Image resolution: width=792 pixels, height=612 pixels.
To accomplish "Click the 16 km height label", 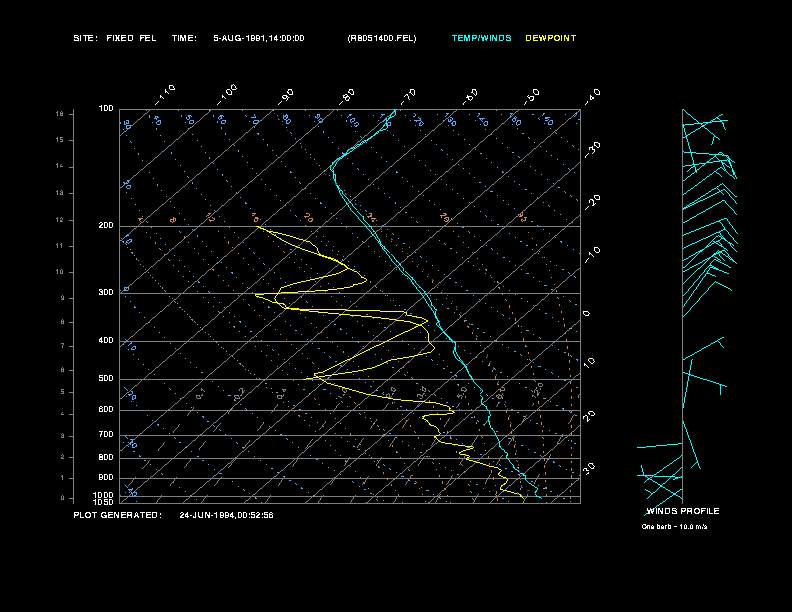I will [60, 114].
